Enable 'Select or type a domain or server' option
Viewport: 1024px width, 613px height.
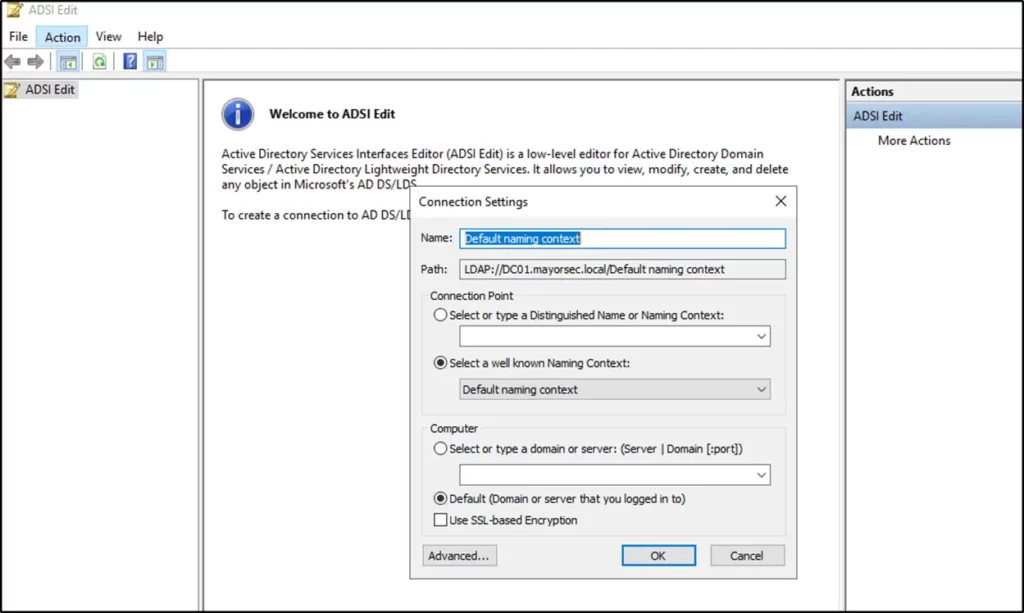click(441, 449)
